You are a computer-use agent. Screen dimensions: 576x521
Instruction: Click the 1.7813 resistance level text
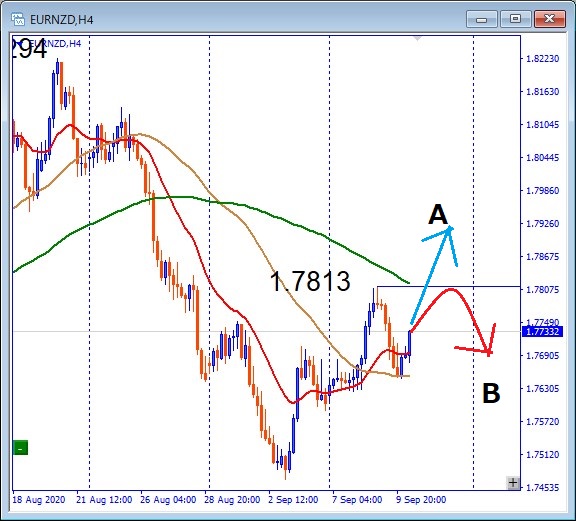(310, 281)
